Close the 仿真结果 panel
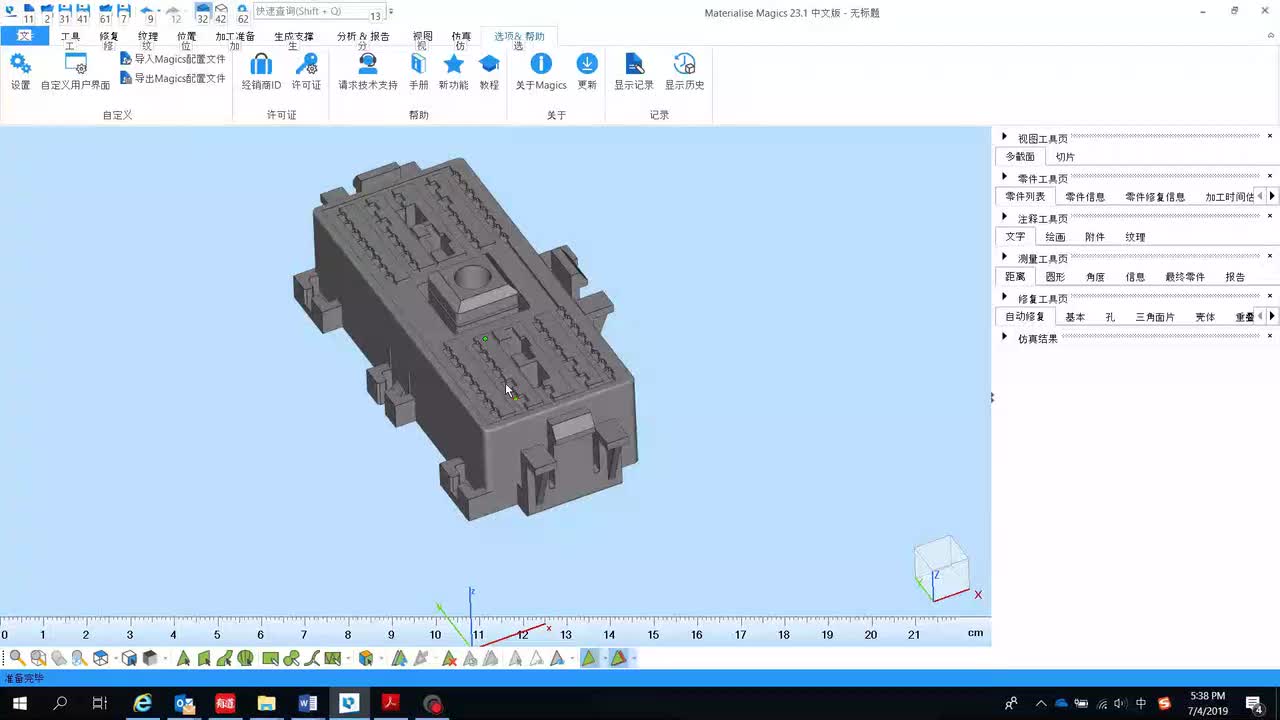 click(x=1270, y=336)
